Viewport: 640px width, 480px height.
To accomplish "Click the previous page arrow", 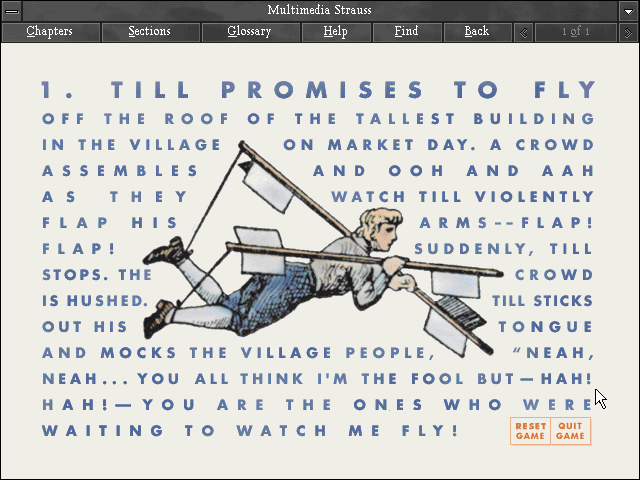I will point(524,32).
